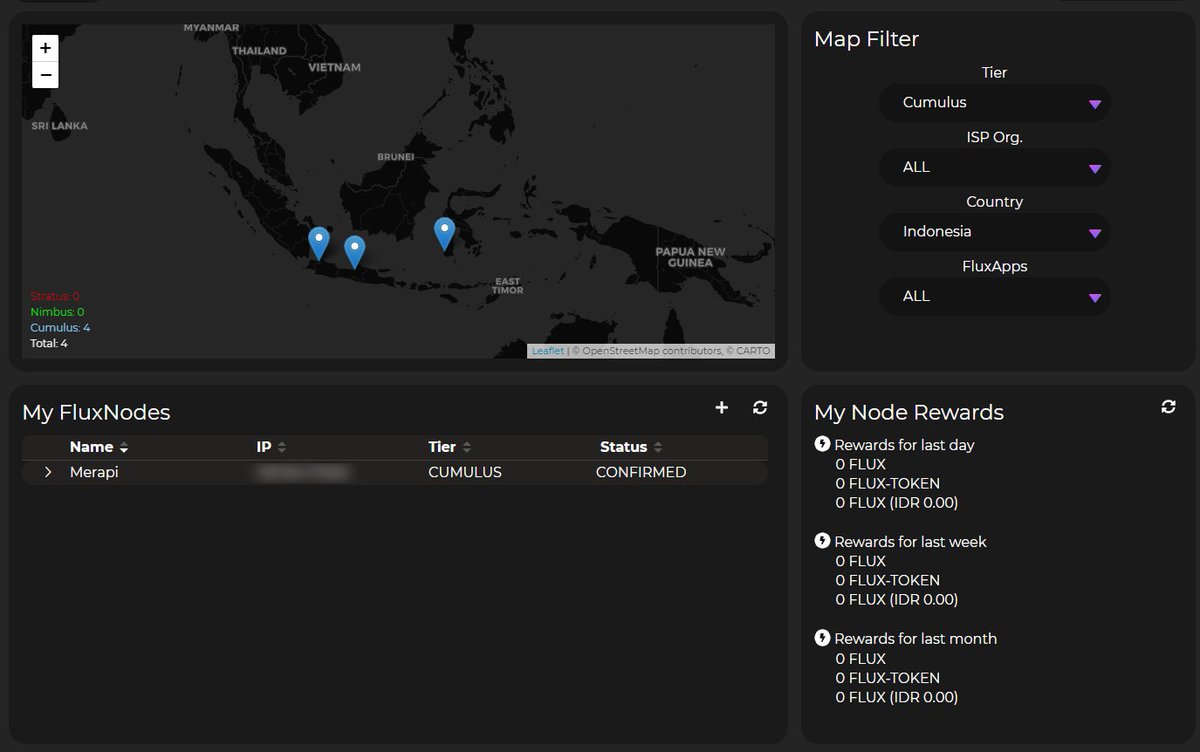Click the Stratus: 0 legend entry

pos(55,296)
